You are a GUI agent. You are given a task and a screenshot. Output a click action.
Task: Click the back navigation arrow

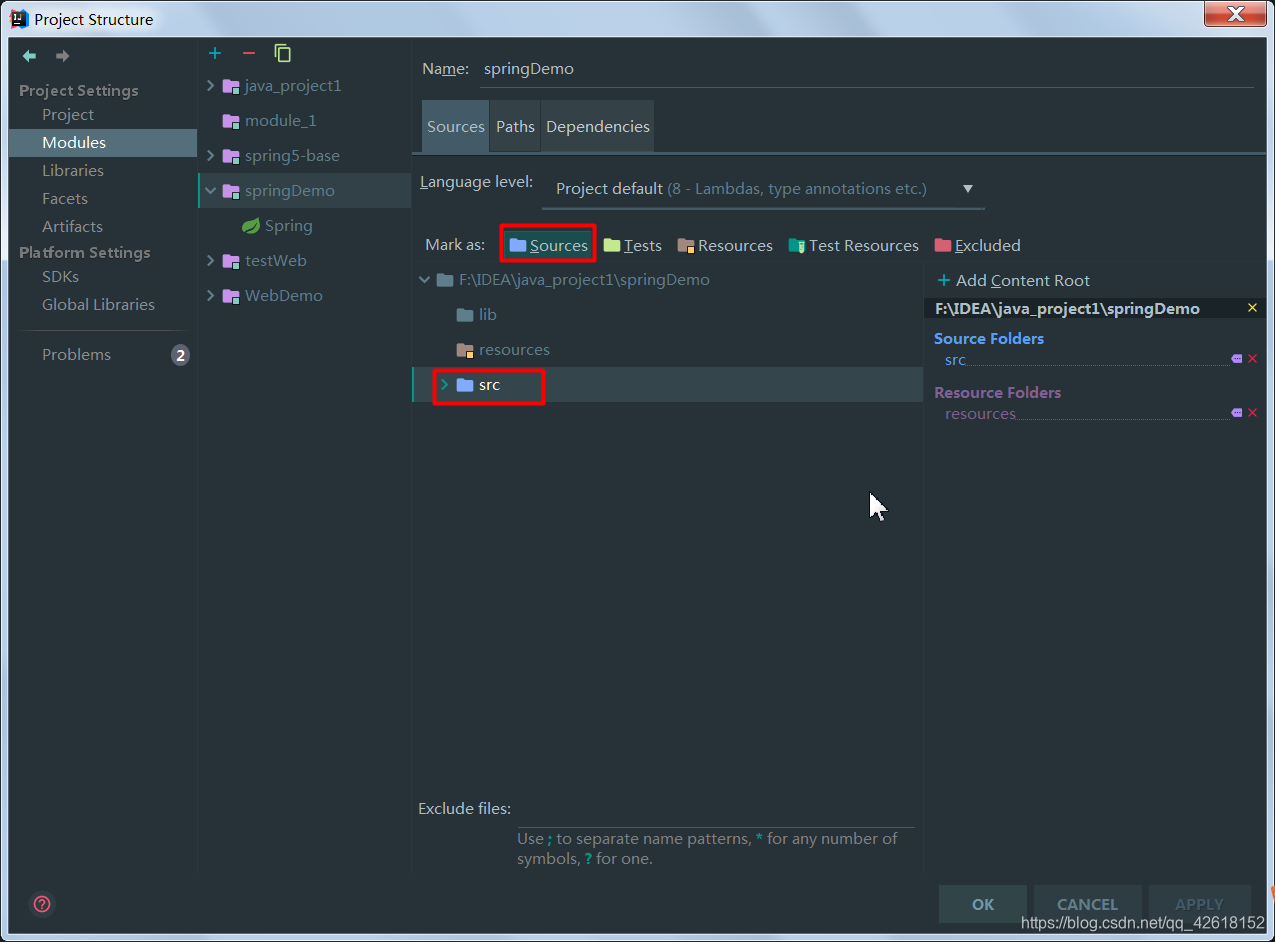coord(30,56)
